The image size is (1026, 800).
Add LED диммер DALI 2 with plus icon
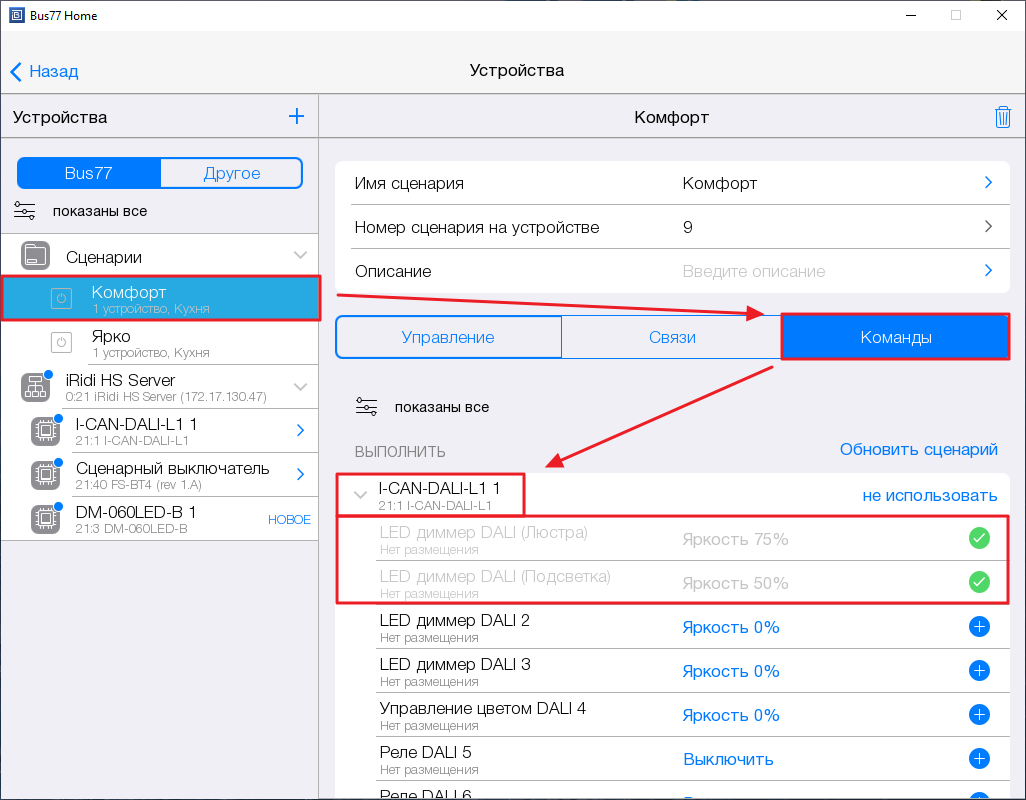(979, 627)
